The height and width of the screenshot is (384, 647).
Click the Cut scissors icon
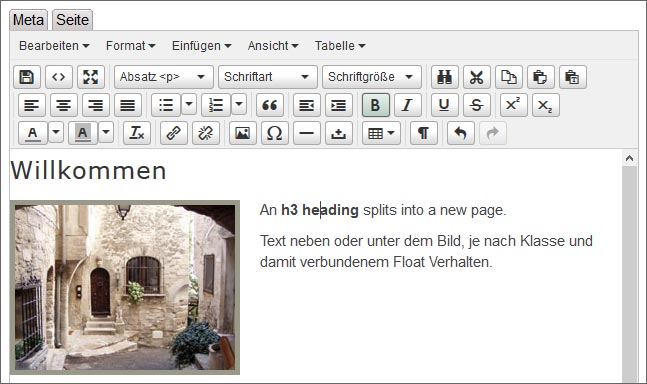coord(477,77)
